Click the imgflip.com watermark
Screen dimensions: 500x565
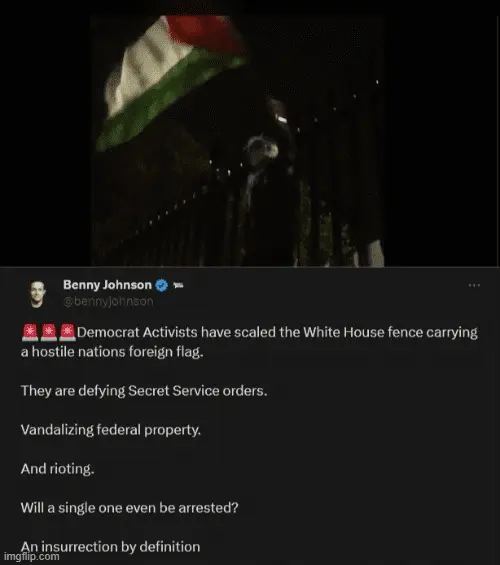(31, 556)
